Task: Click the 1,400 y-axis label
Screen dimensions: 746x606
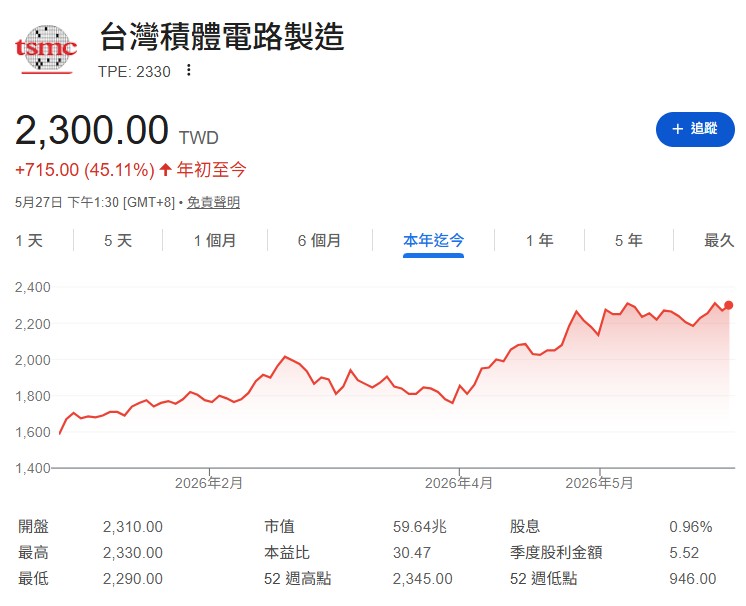Action: [32, 468]
